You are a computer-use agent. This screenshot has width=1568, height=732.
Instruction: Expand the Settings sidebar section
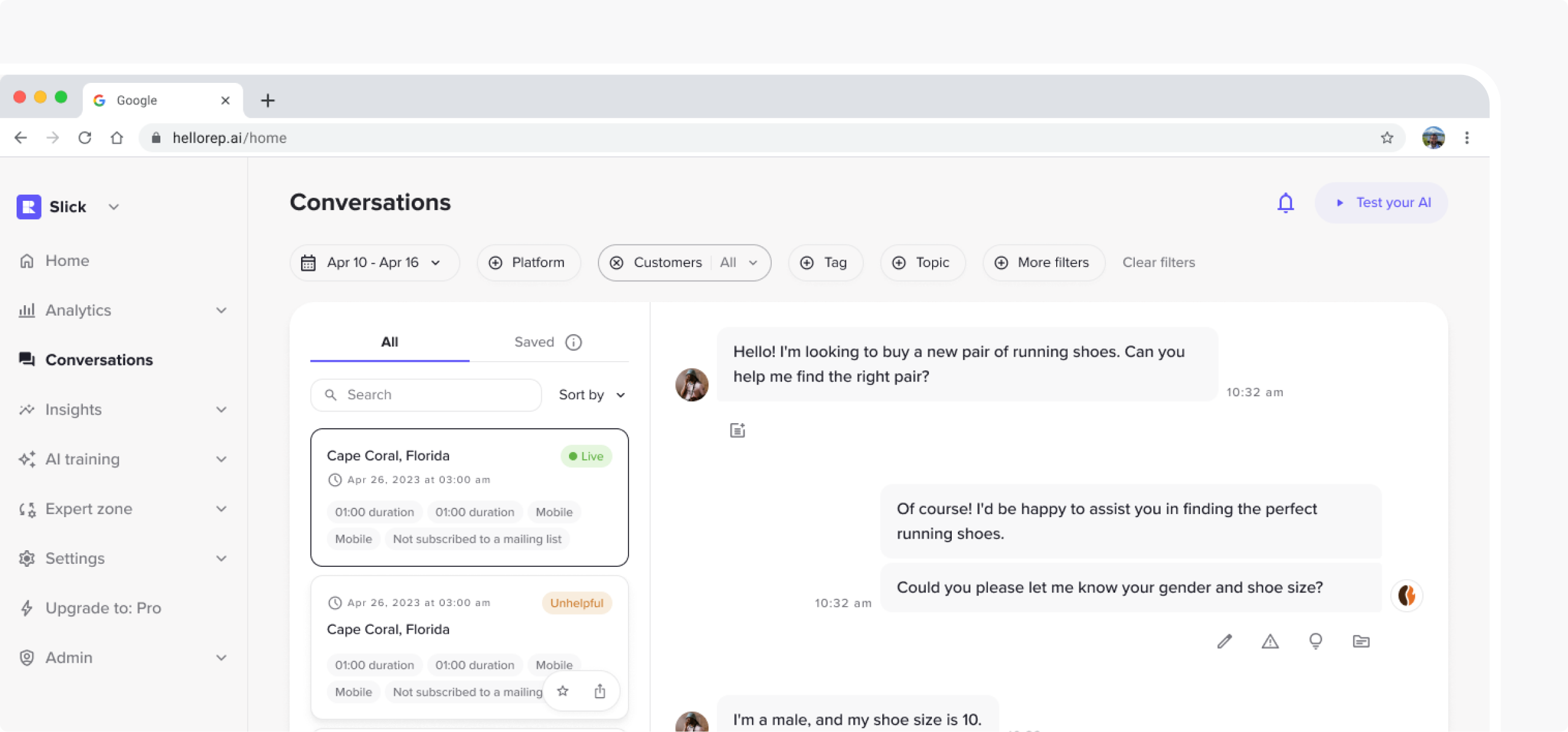click(221, 559)
